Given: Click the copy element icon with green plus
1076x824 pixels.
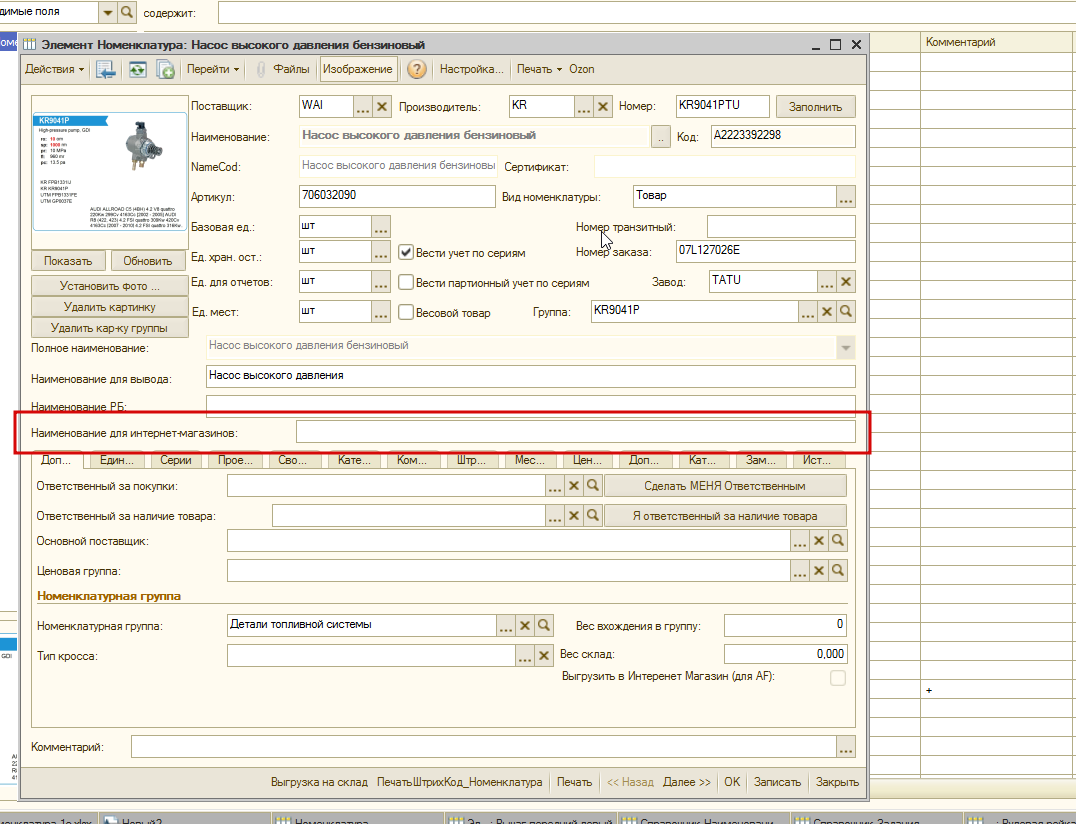Looking at the screenshot, I should click(x=165, y=69).
